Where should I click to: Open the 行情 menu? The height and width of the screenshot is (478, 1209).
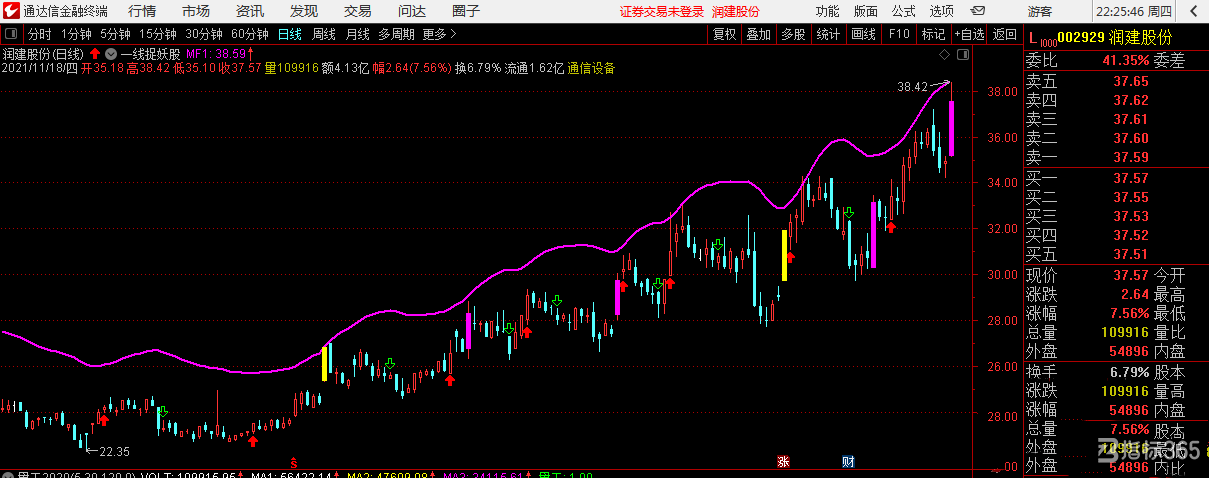[x=142, y=11]
